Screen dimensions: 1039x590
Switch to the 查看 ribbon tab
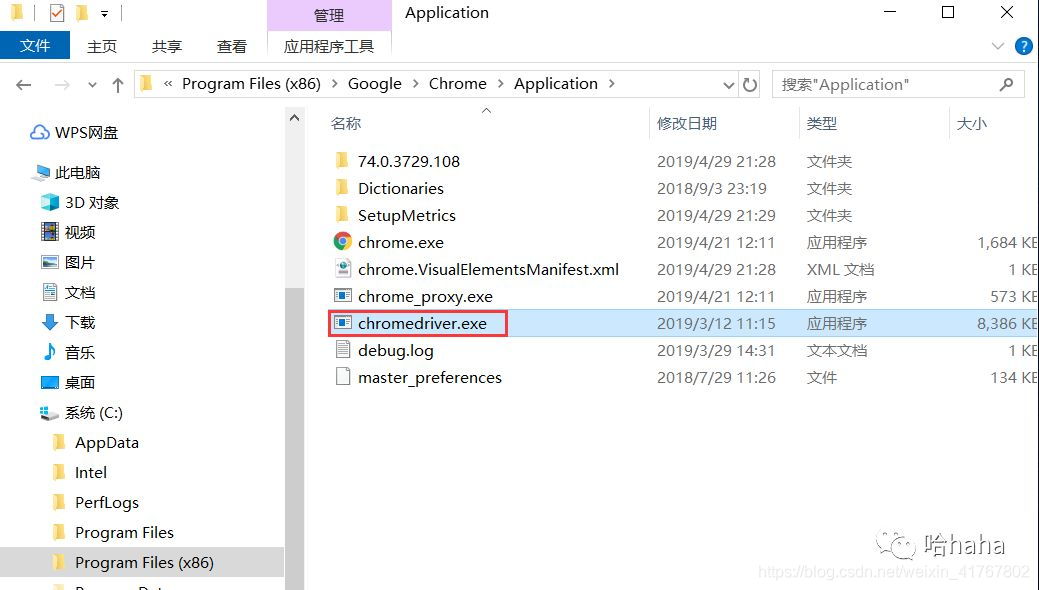232,46
